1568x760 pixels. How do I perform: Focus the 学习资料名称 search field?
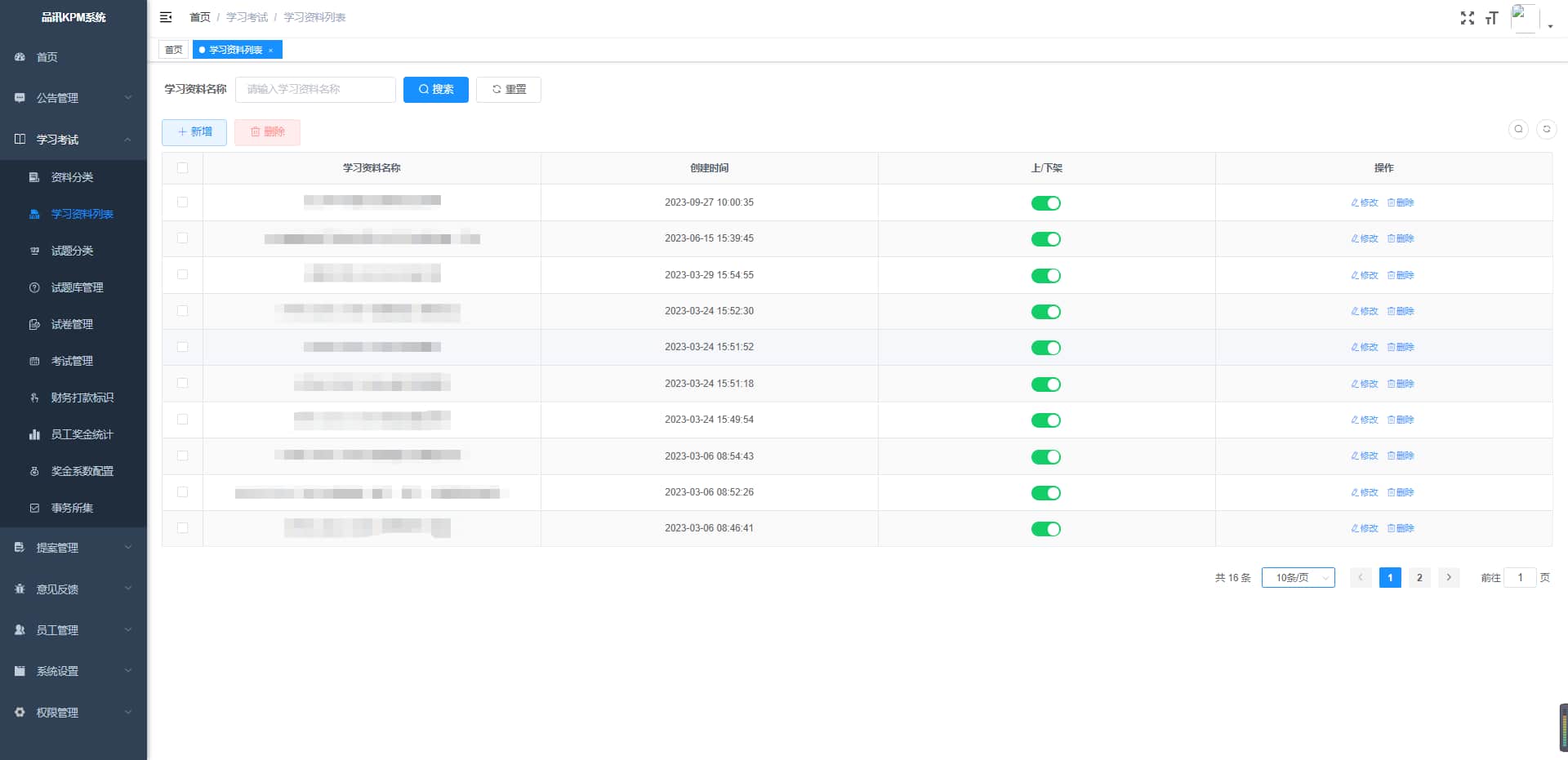315,90
